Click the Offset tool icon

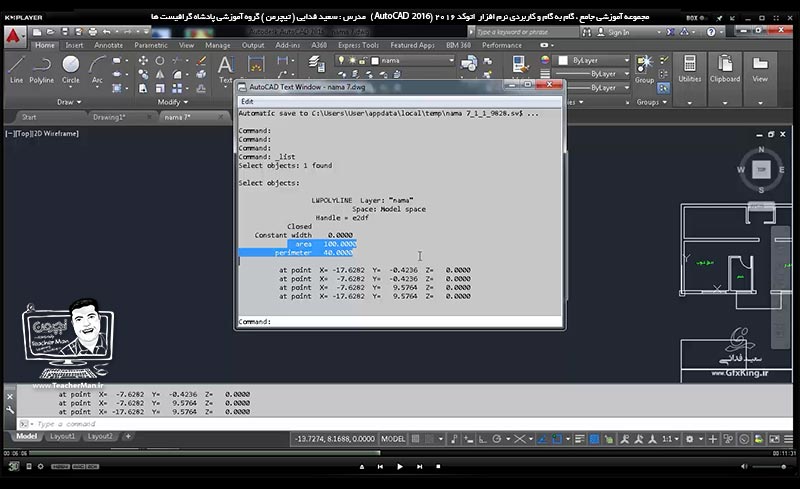pos(202,88)
